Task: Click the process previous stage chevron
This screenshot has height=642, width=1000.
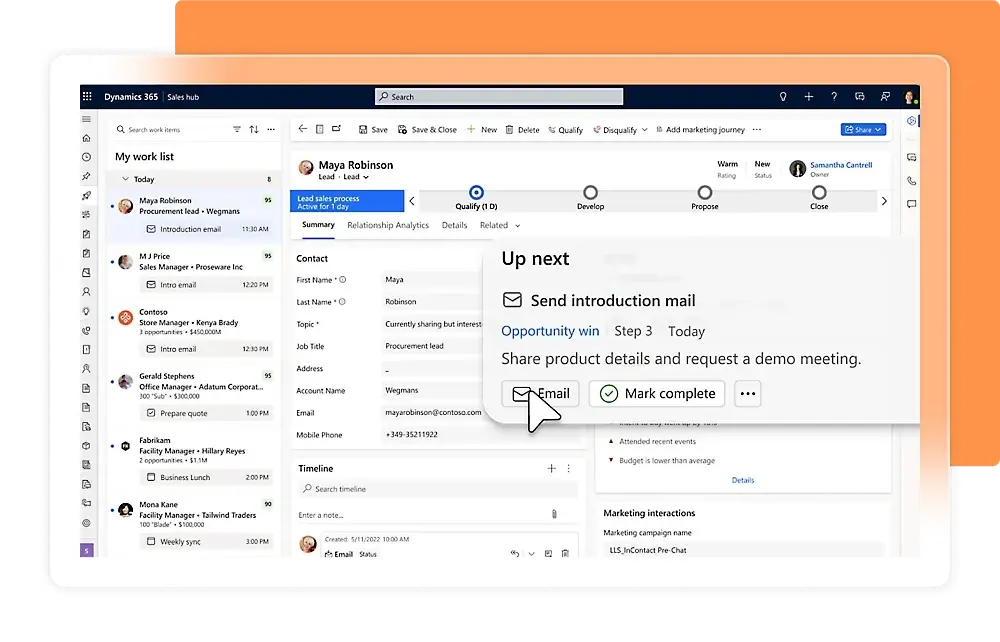Action: click(x=412, y=201)
